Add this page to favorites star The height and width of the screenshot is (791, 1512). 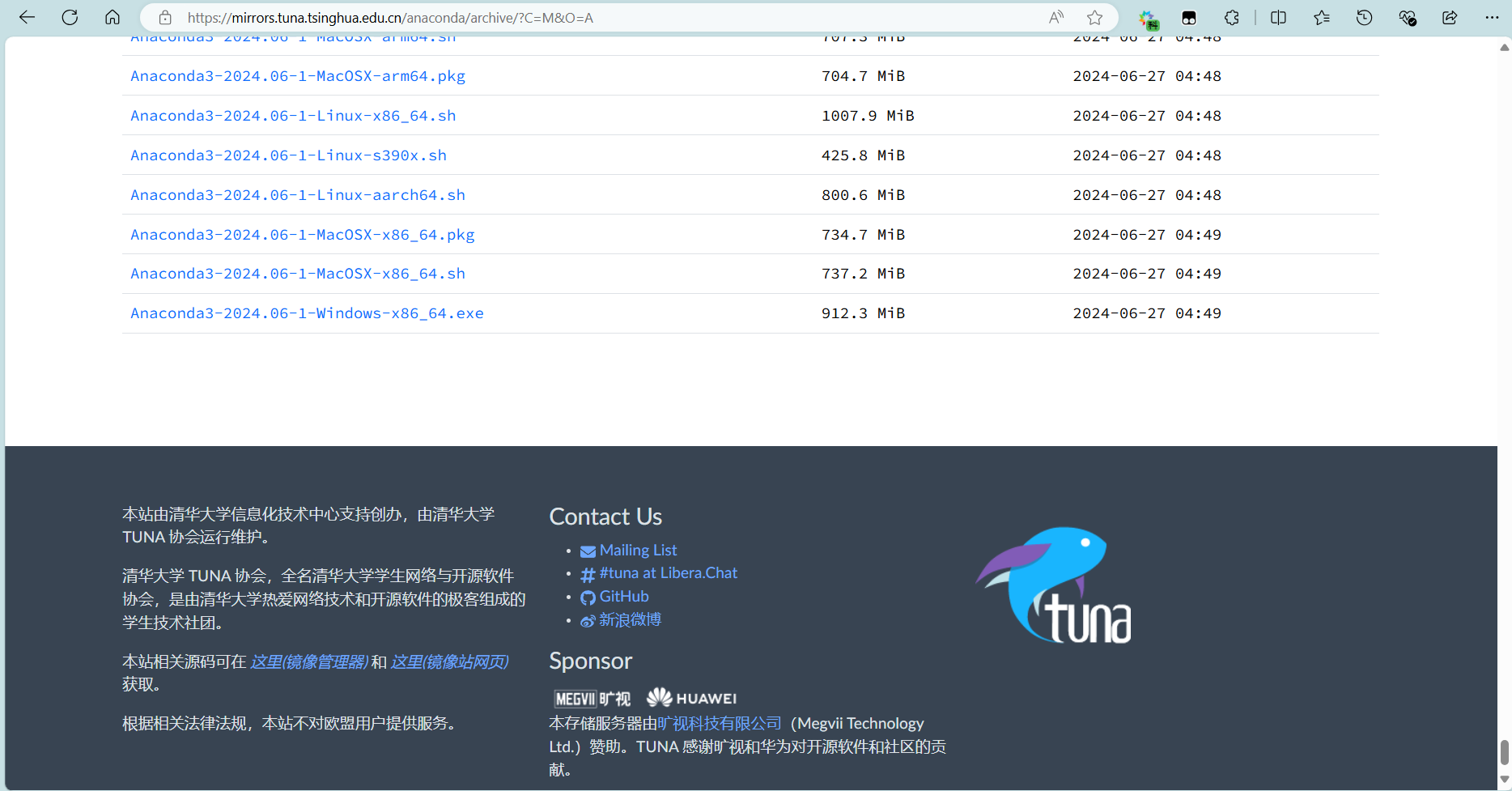(x=1095, y=18)
